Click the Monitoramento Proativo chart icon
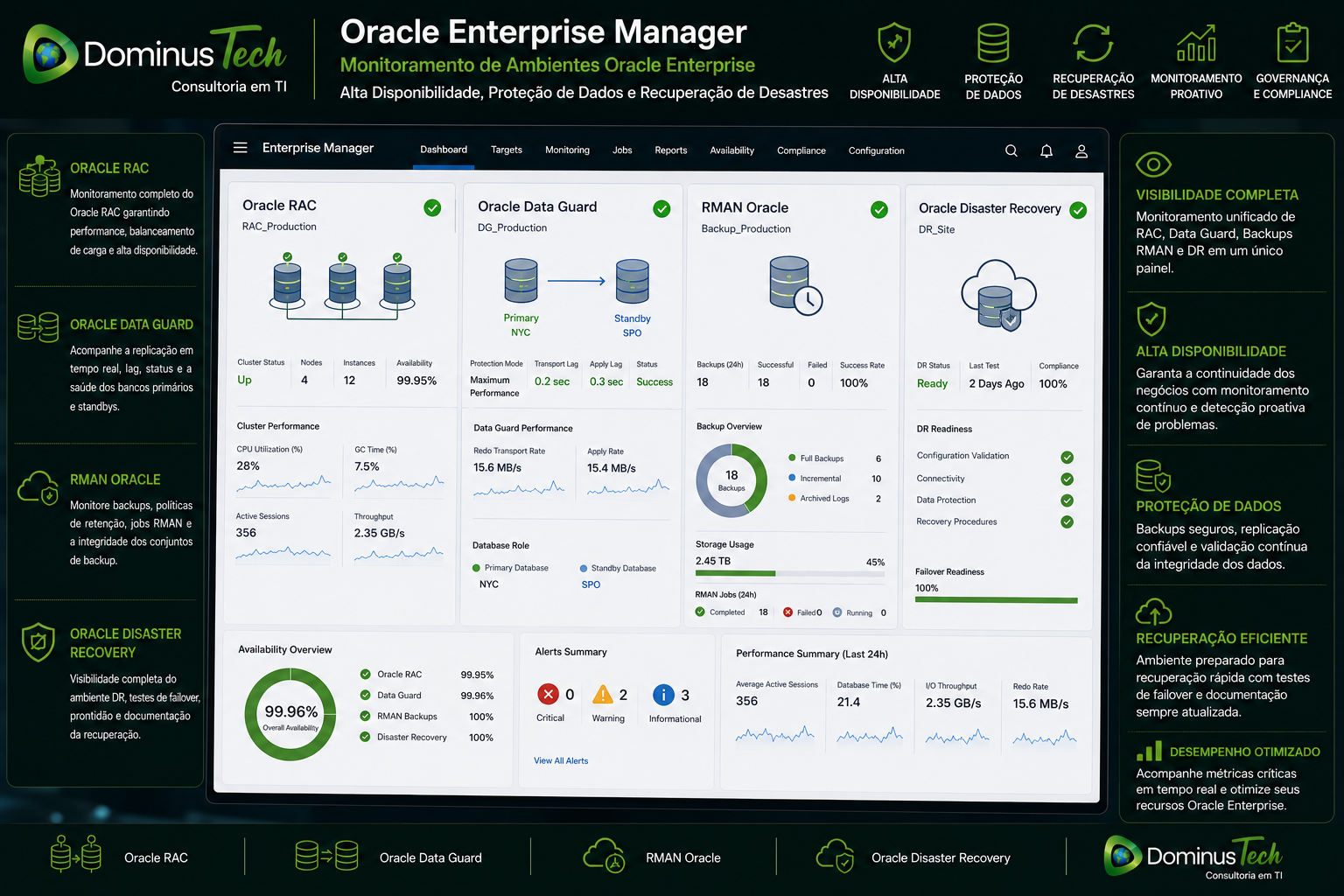 [x=1196, y=42]
